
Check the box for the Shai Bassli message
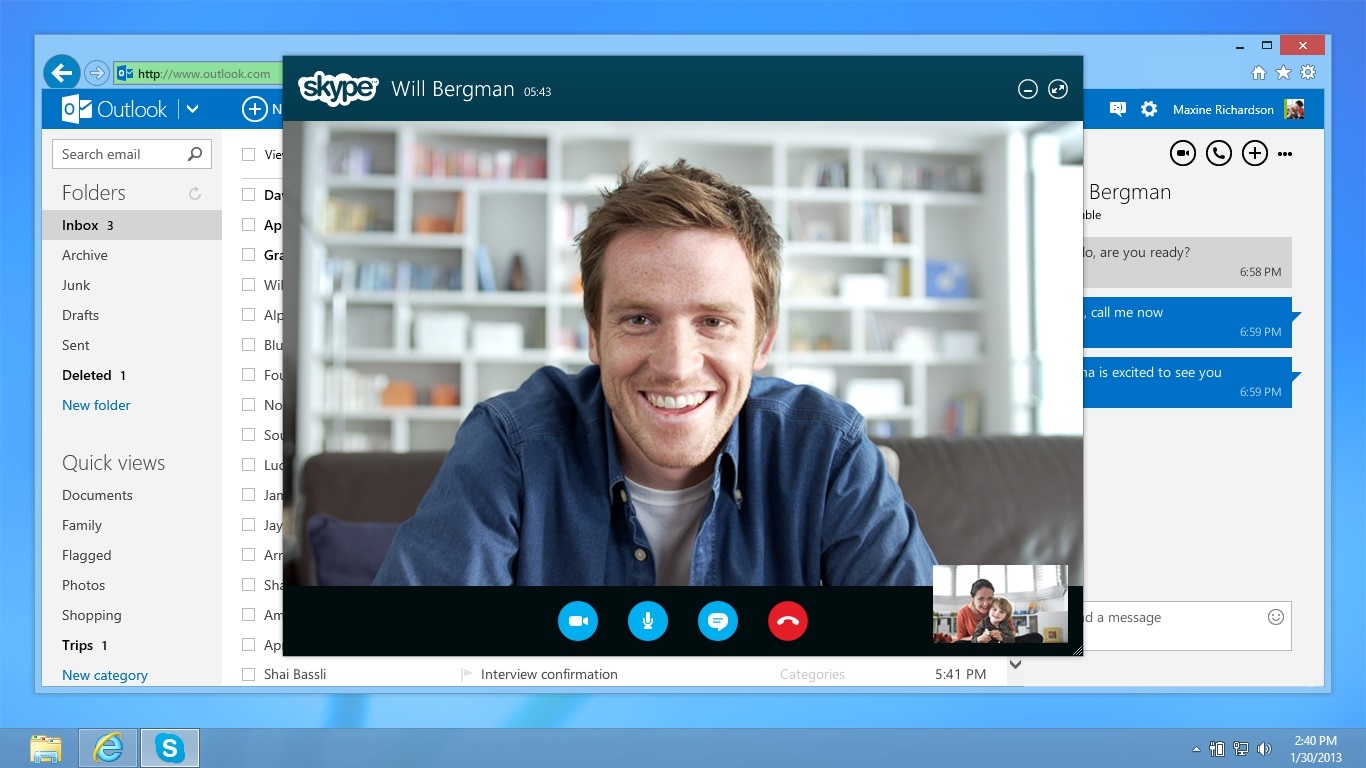click(x=248, y=675)
